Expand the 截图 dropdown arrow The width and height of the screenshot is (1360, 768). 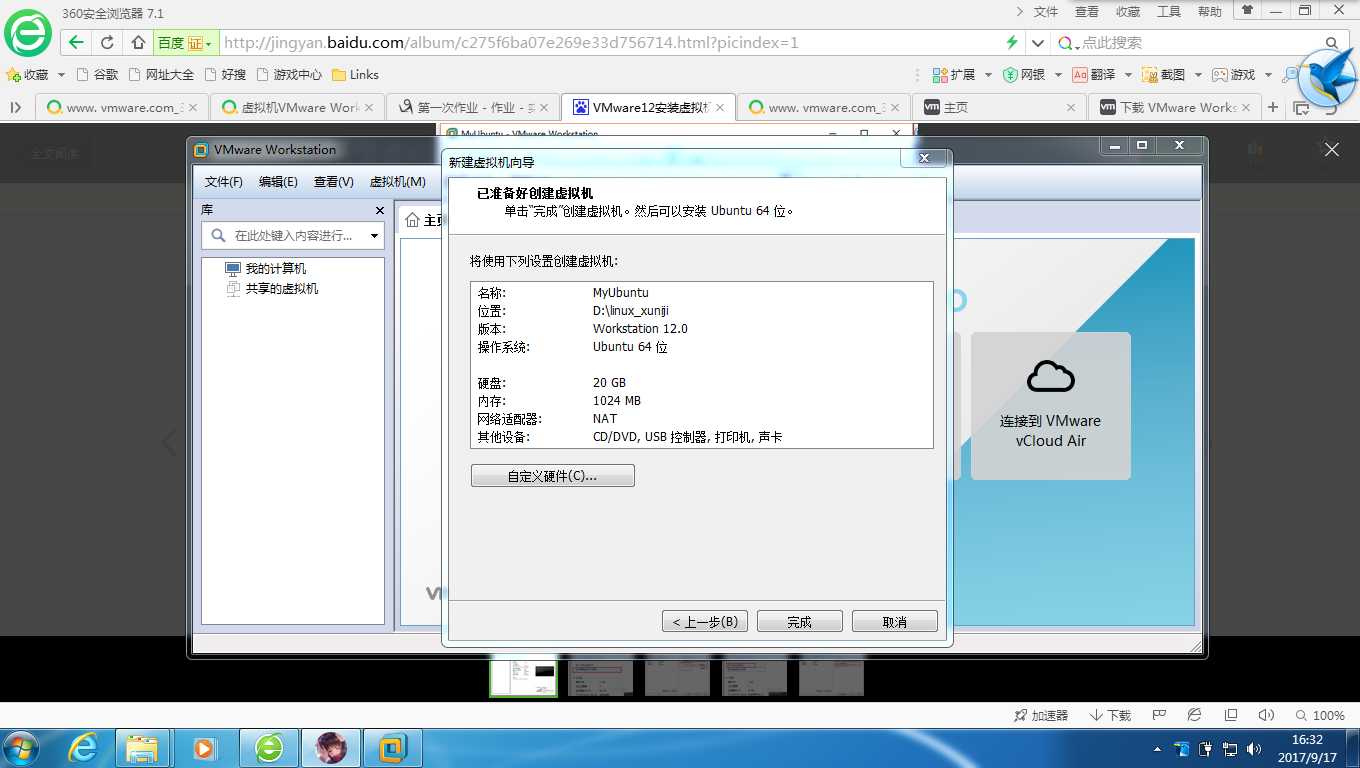point(1198,75)
